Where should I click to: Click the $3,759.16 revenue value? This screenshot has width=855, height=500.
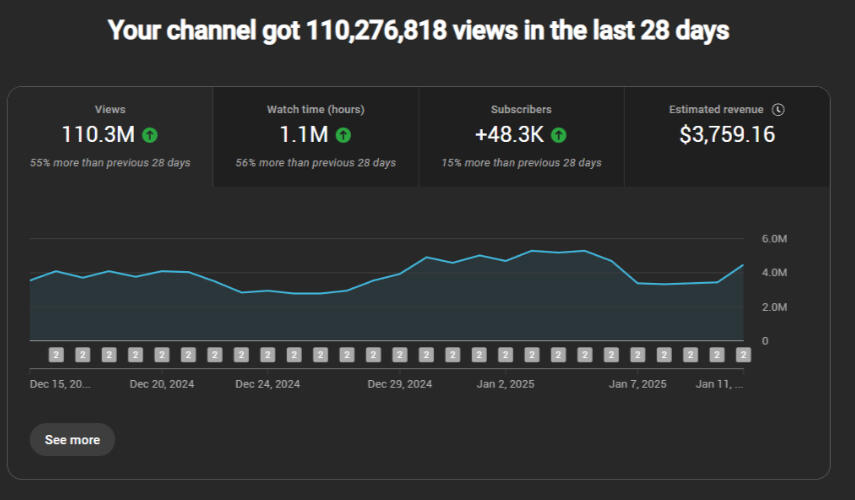point(727,134)
